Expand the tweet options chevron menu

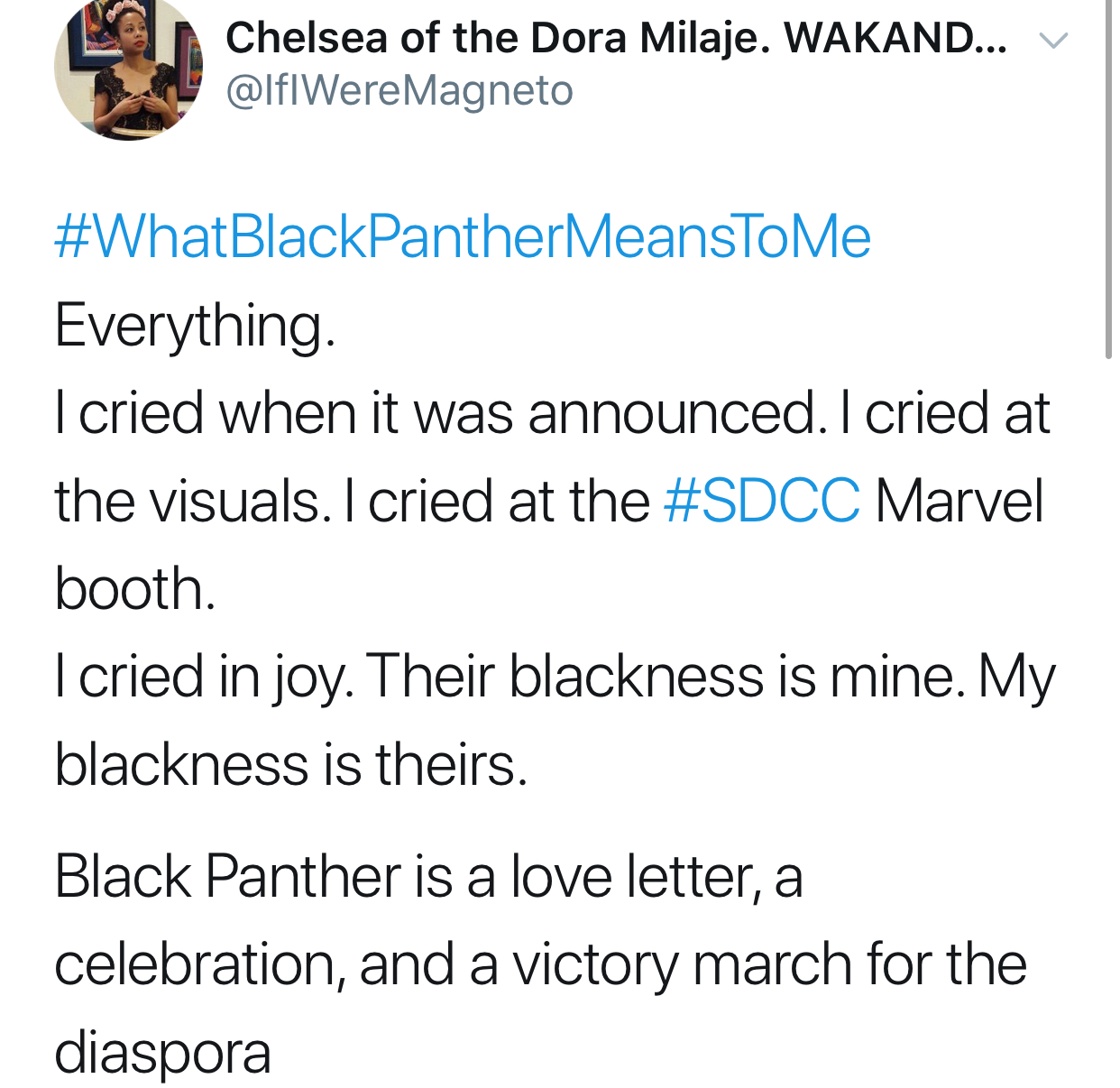1053,41
